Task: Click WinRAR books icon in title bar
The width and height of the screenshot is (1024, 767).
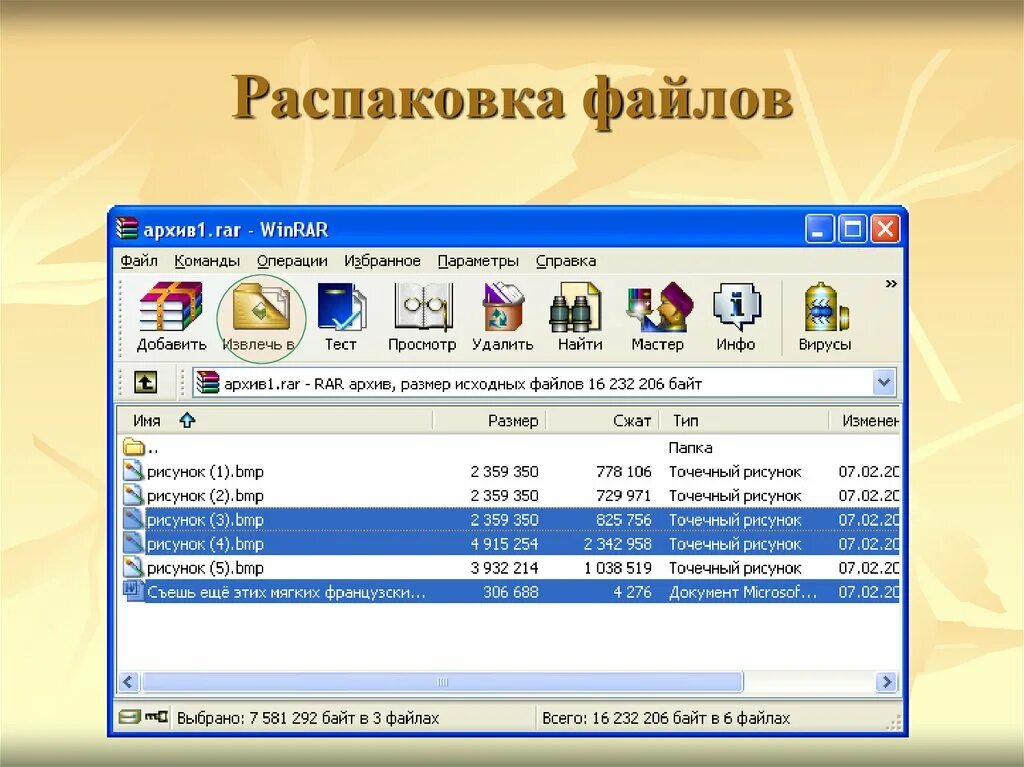Action: [127, 229]
